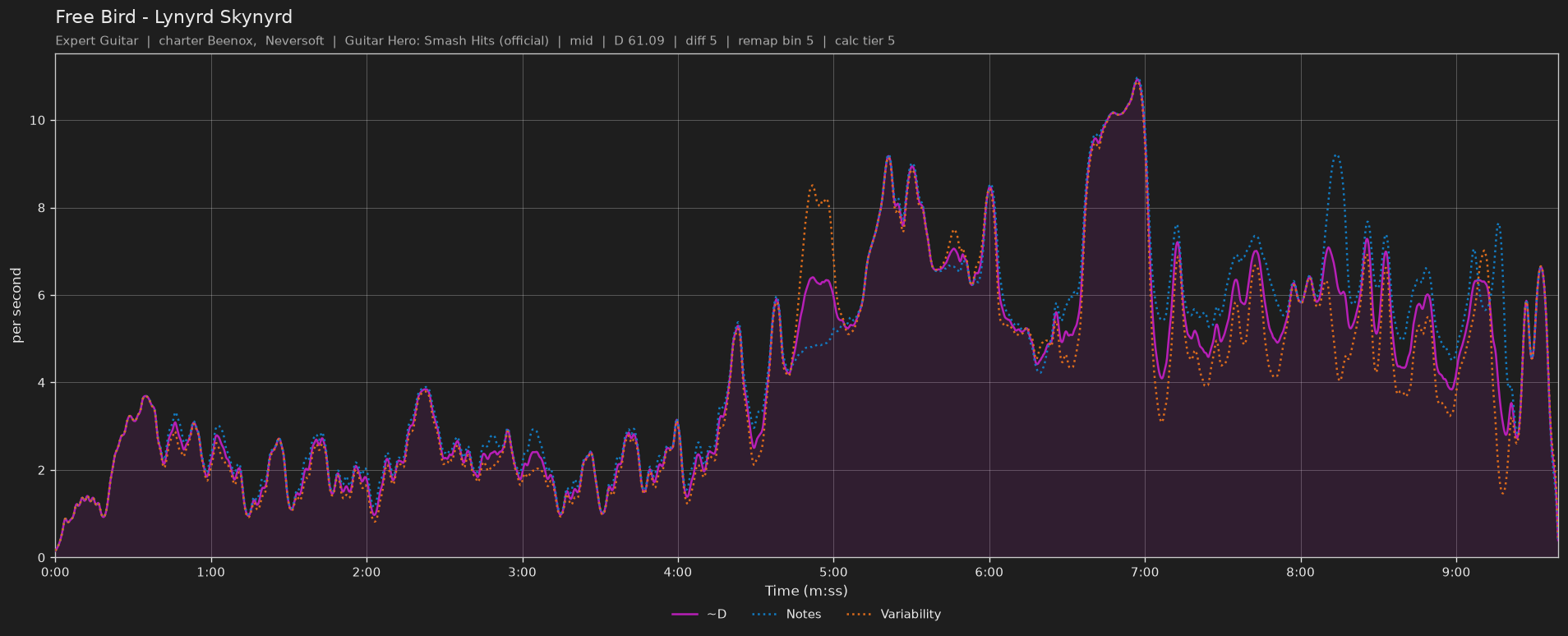
Task: Click 'D 61.09' in the subtitle
Action: (639, 41)
